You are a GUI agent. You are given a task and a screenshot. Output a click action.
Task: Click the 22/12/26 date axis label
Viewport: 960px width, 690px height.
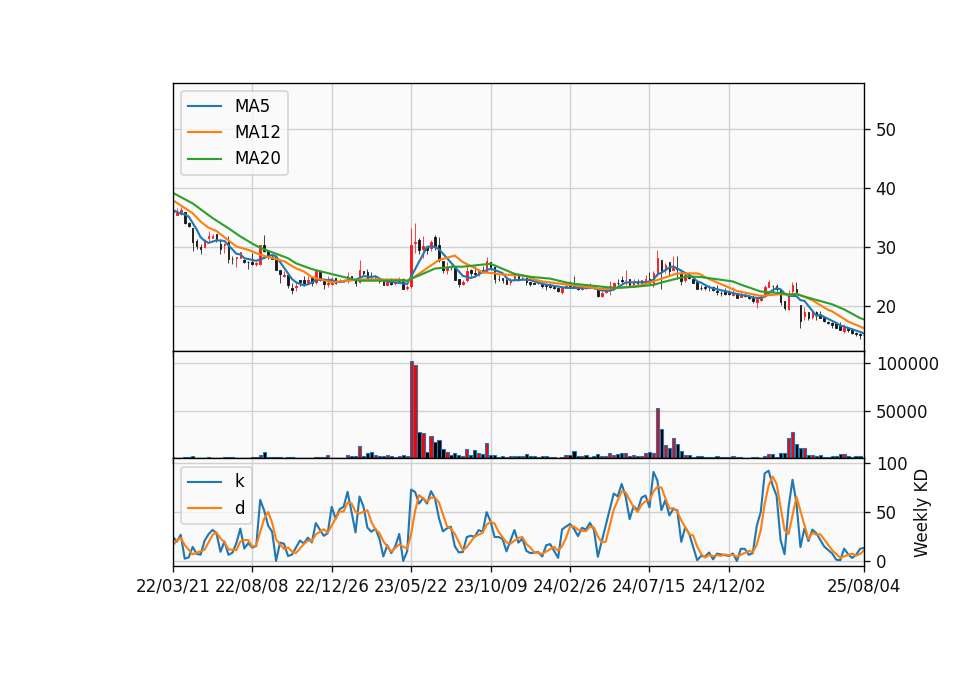click(332, 586)
